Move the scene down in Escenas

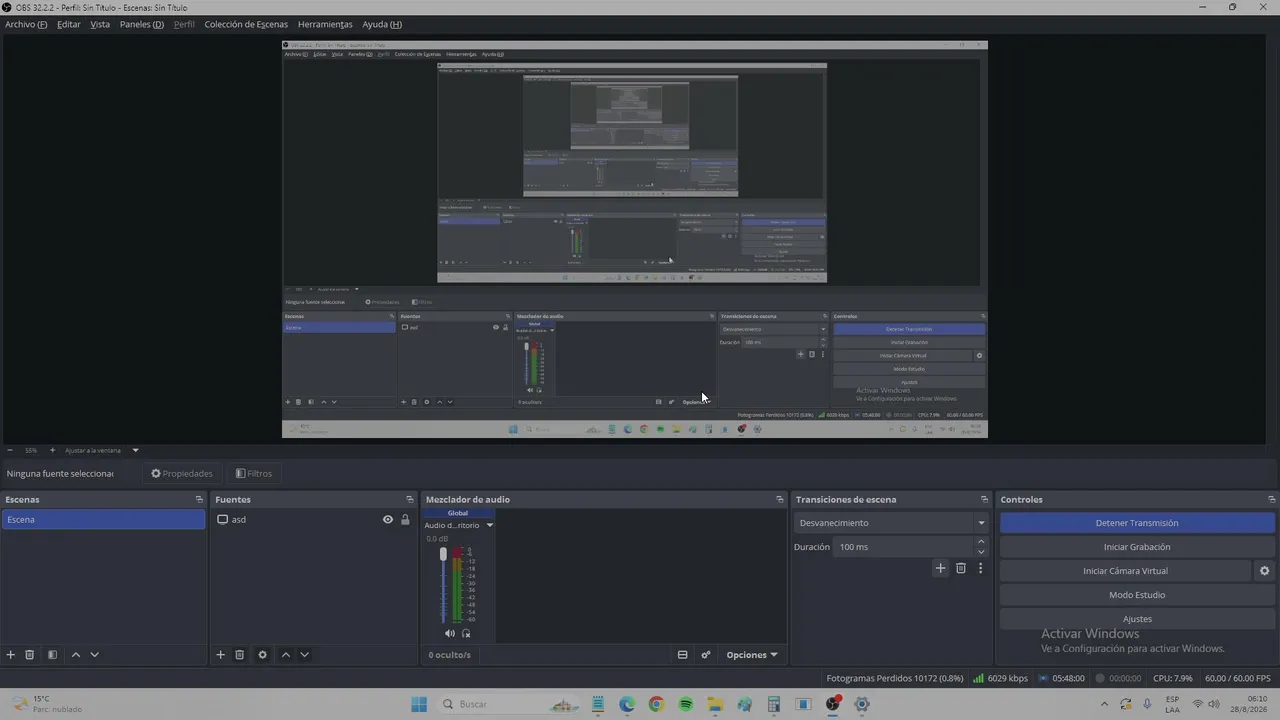coord(94,655)
